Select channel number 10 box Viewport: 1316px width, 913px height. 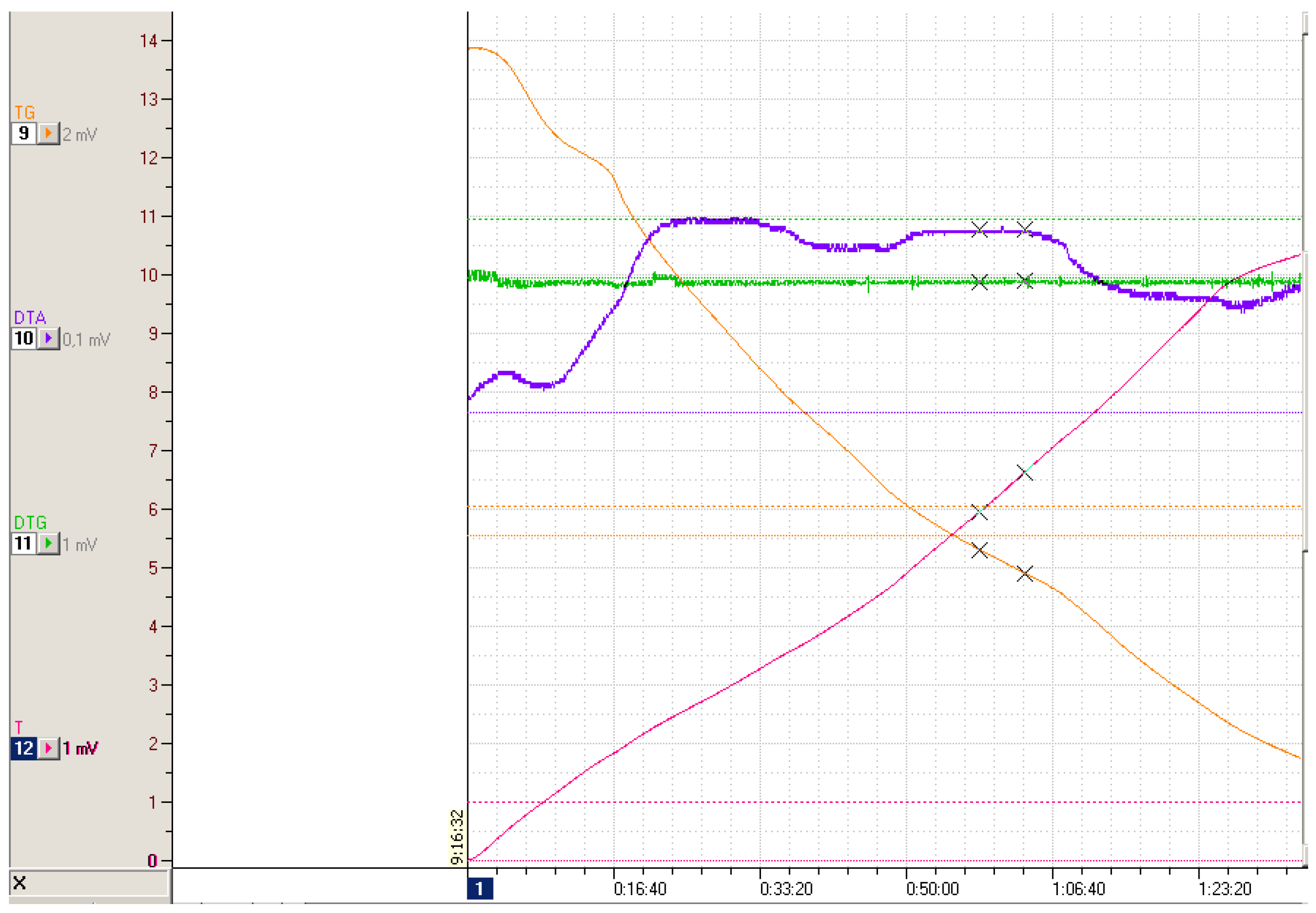24,338
